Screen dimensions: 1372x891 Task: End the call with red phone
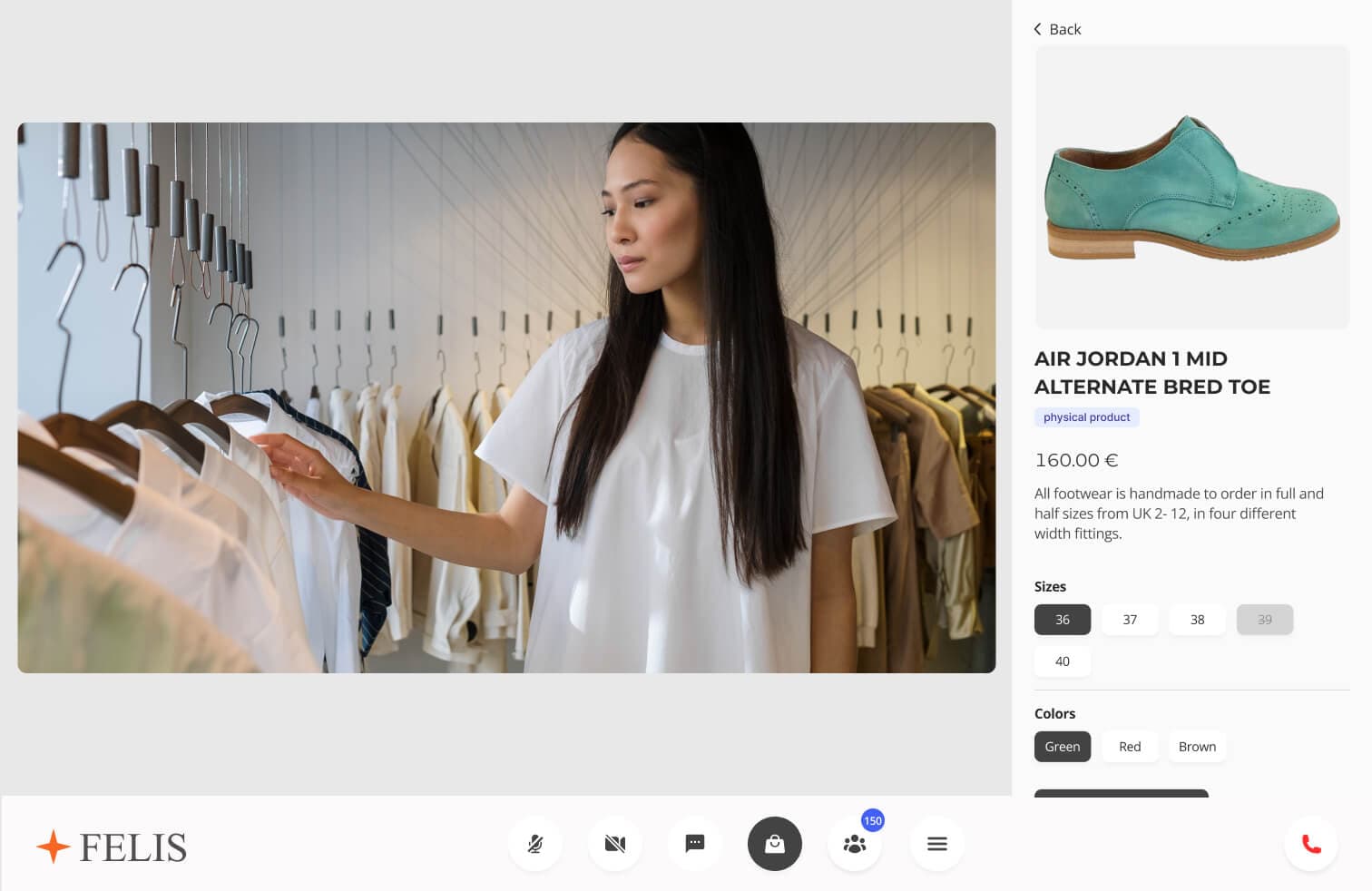tap(1311, 844)
